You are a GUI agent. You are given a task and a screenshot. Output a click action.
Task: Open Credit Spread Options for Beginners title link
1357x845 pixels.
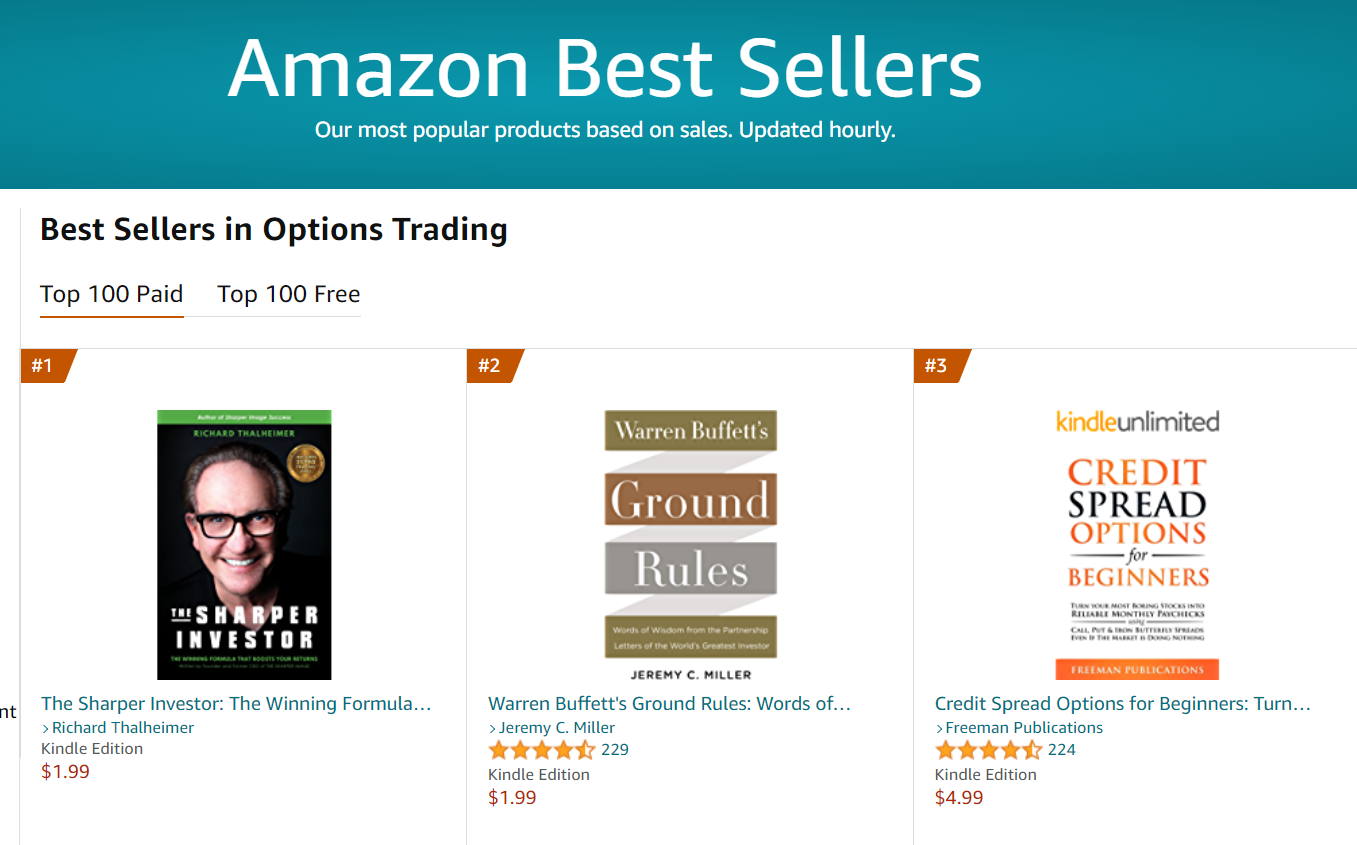[x=1122, y=704]
